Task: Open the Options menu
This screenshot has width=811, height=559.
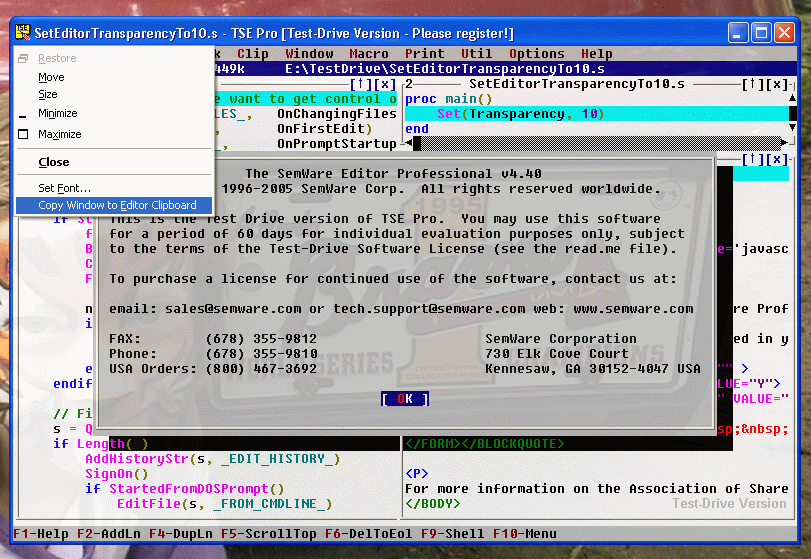Action: [x=536, y=54]
